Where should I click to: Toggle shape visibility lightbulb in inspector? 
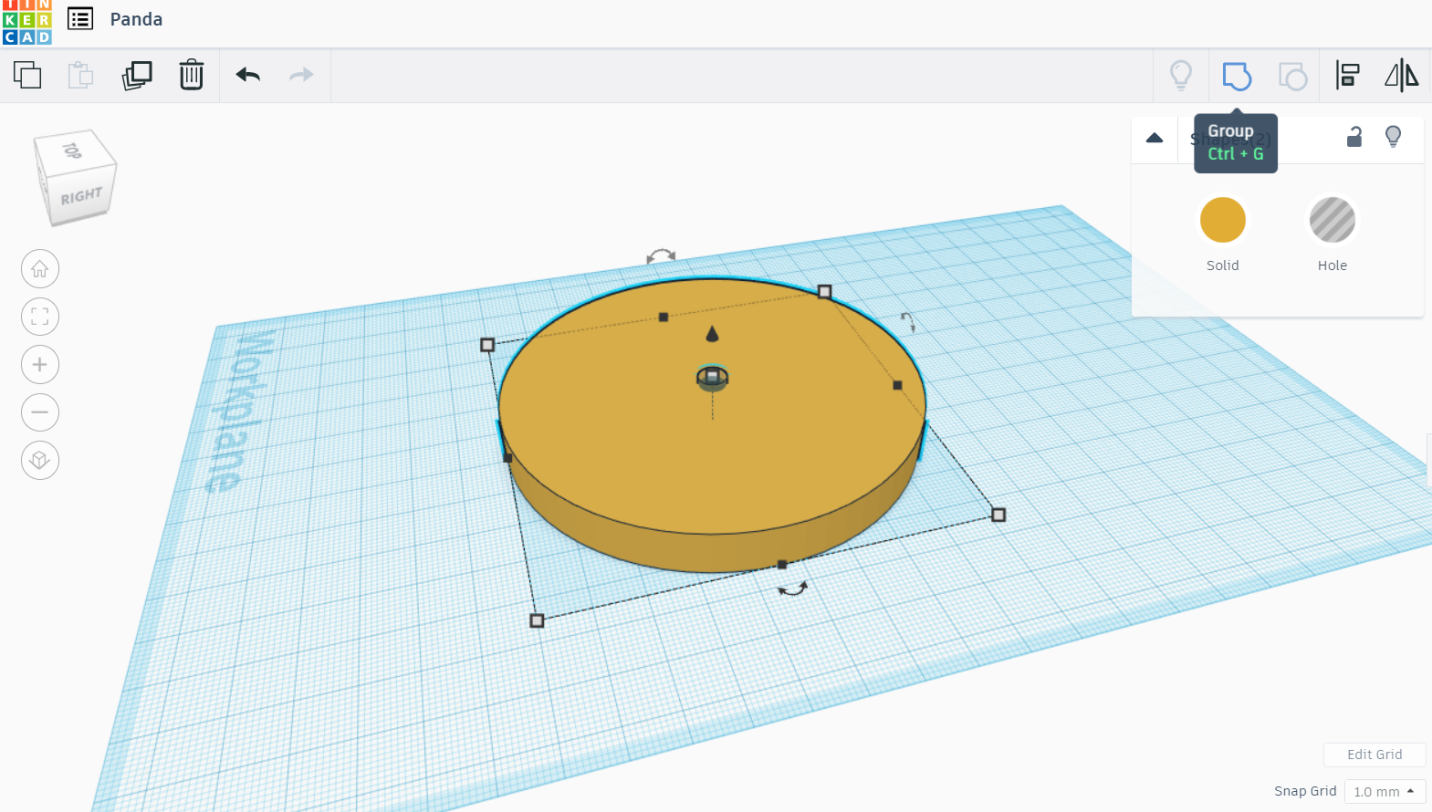tap(1393, 137)
